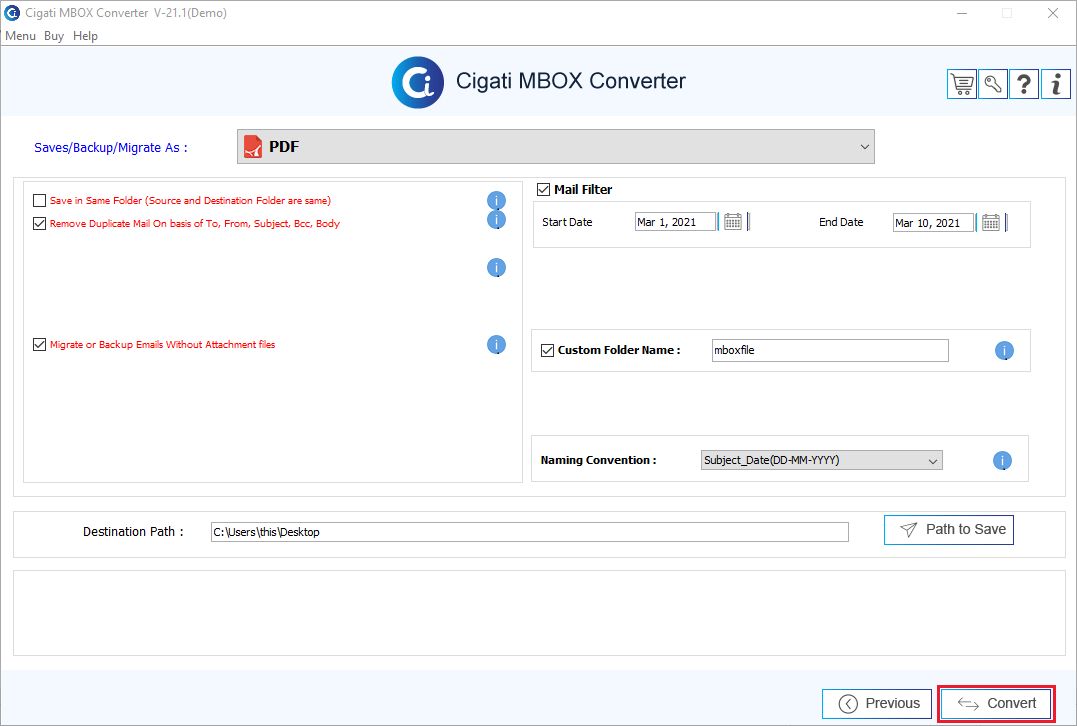The width and height of the screenshot is (1077, 726).
Task: Click the Cigati logo in header
Action: [x=418, y=82]
